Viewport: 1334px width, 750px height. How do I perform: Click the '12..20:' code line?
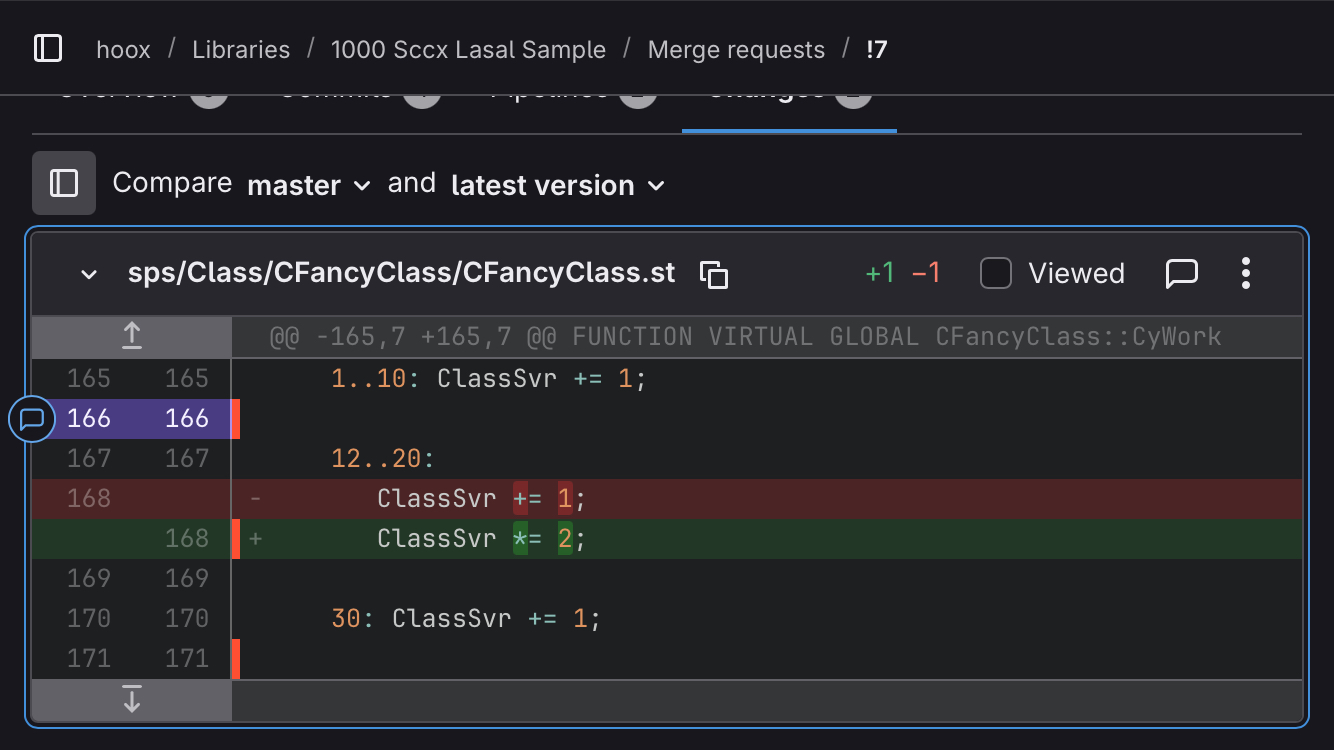(x=768, y=458)
